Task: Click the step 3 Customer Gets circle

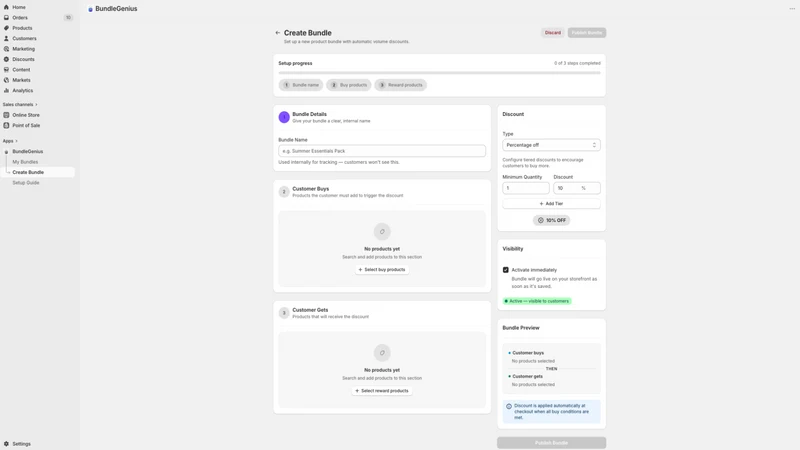Action: [284, 313]
